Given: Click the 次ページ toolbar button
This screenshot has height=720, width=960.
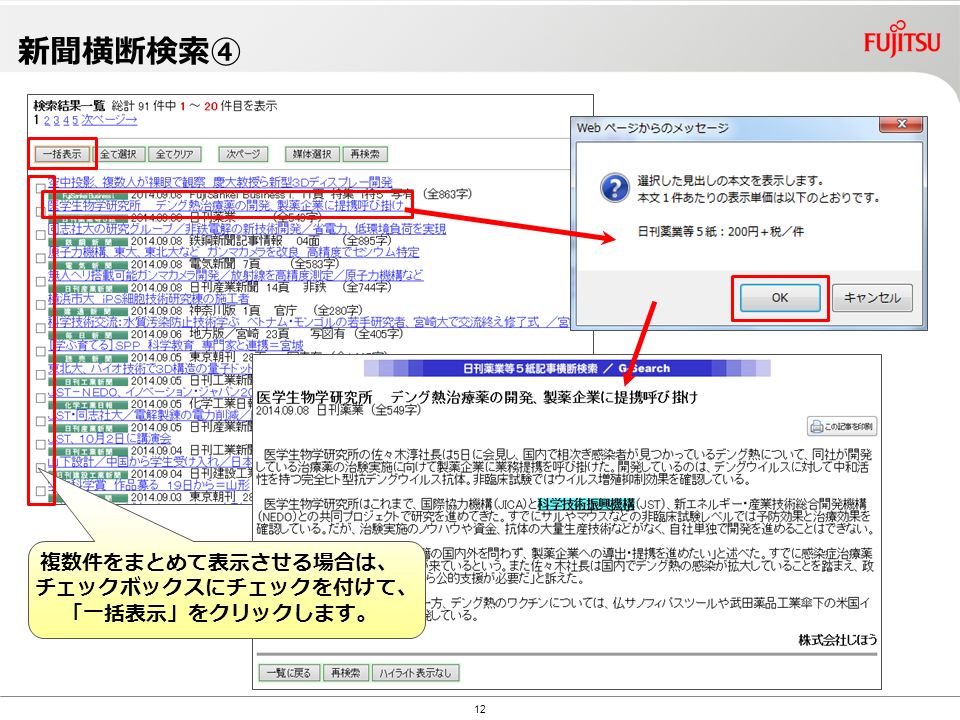Looking at the screenshot, I should coord(243,154).
